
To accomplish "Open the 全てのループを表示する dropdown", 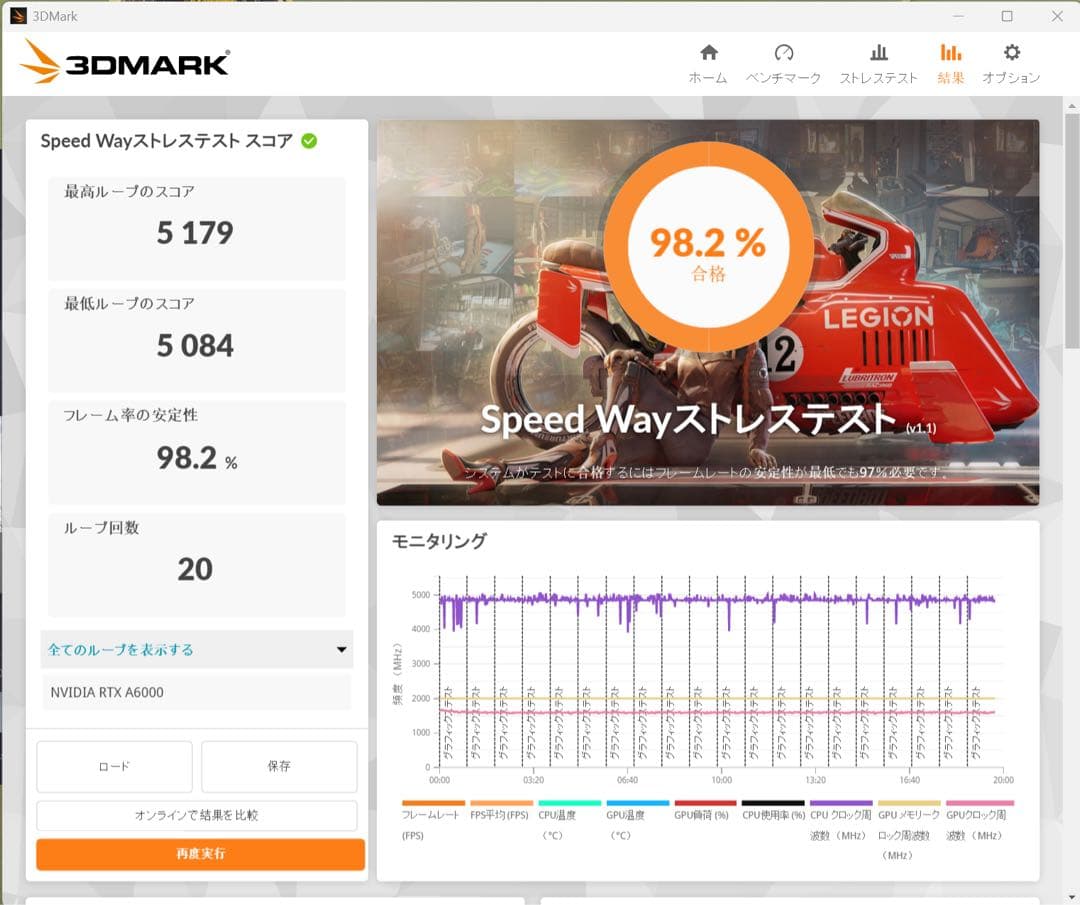I will click(196, 650).
